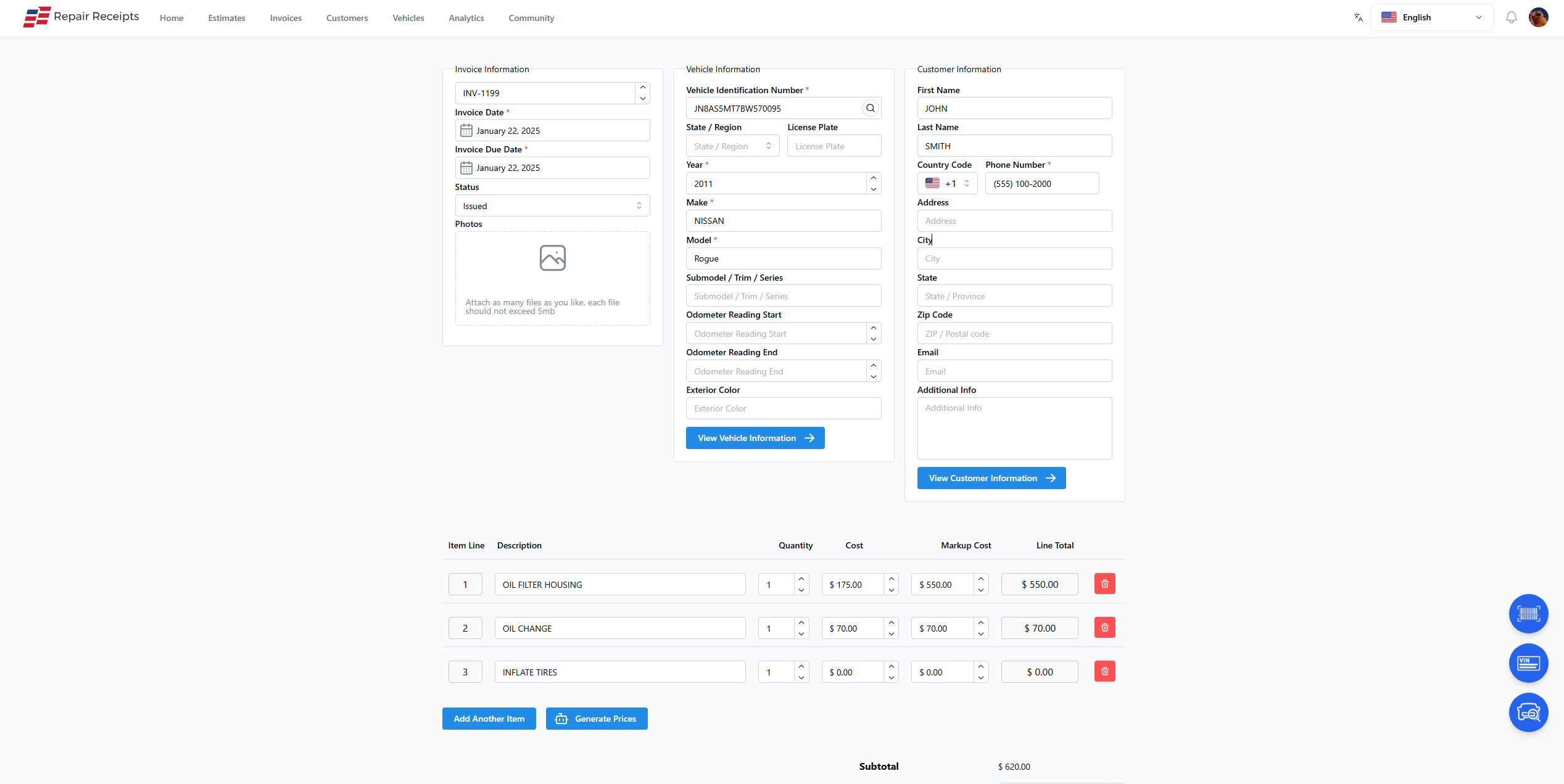Screen dimensions: 1564x784
Task: Increase quantity for OIL FILTER HOUSING
Action: (801, 579)
